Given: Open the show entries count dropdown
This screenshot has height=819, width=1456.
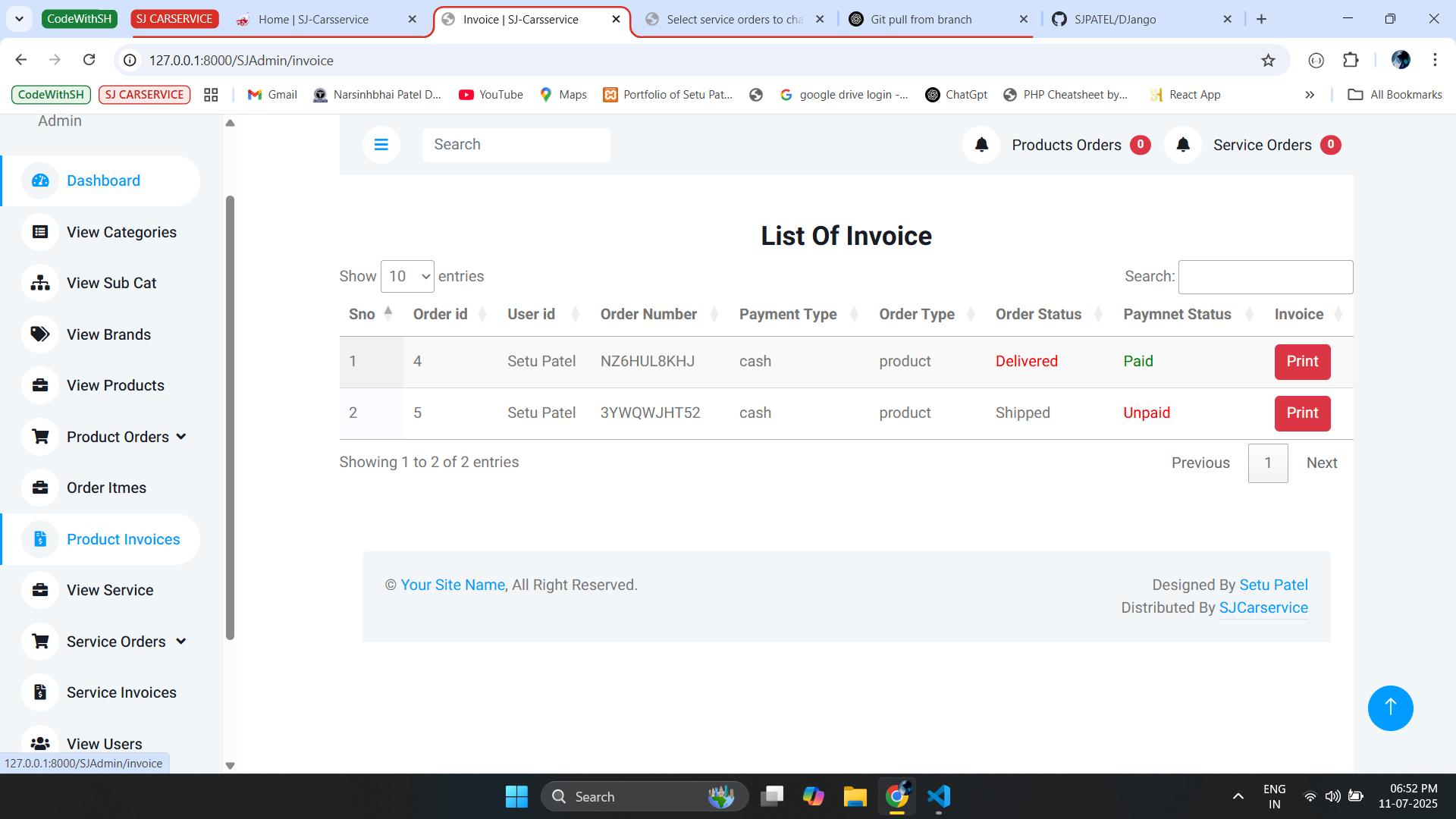Looking at the screenshot, I should pyautogui.click(x=407, y=277).
